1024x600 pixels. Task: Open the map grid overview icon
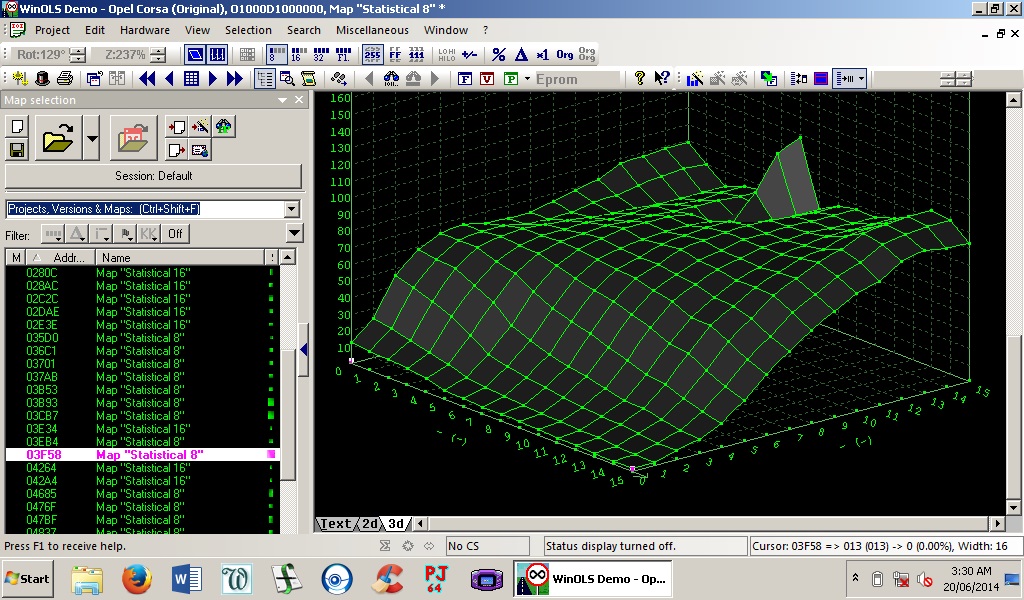(x=191, y=79)
